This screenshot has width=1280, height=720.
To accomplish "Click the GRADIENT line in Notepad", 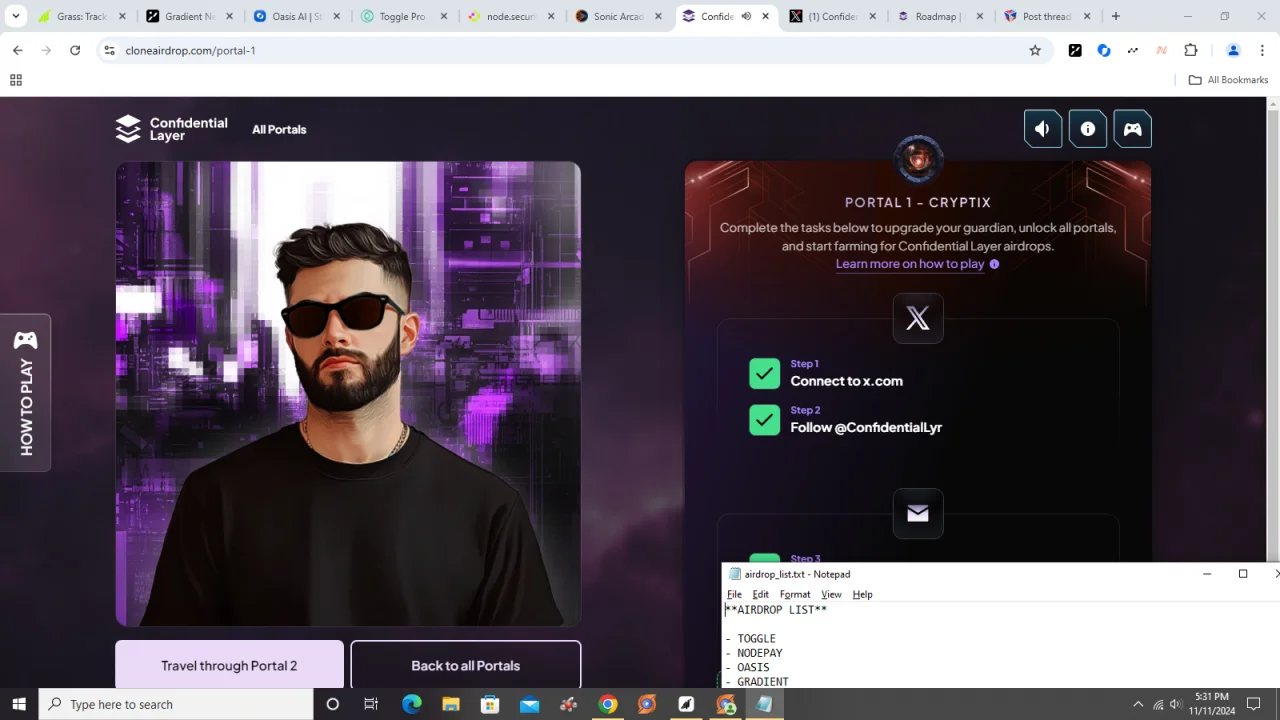I will click(757, 682).
